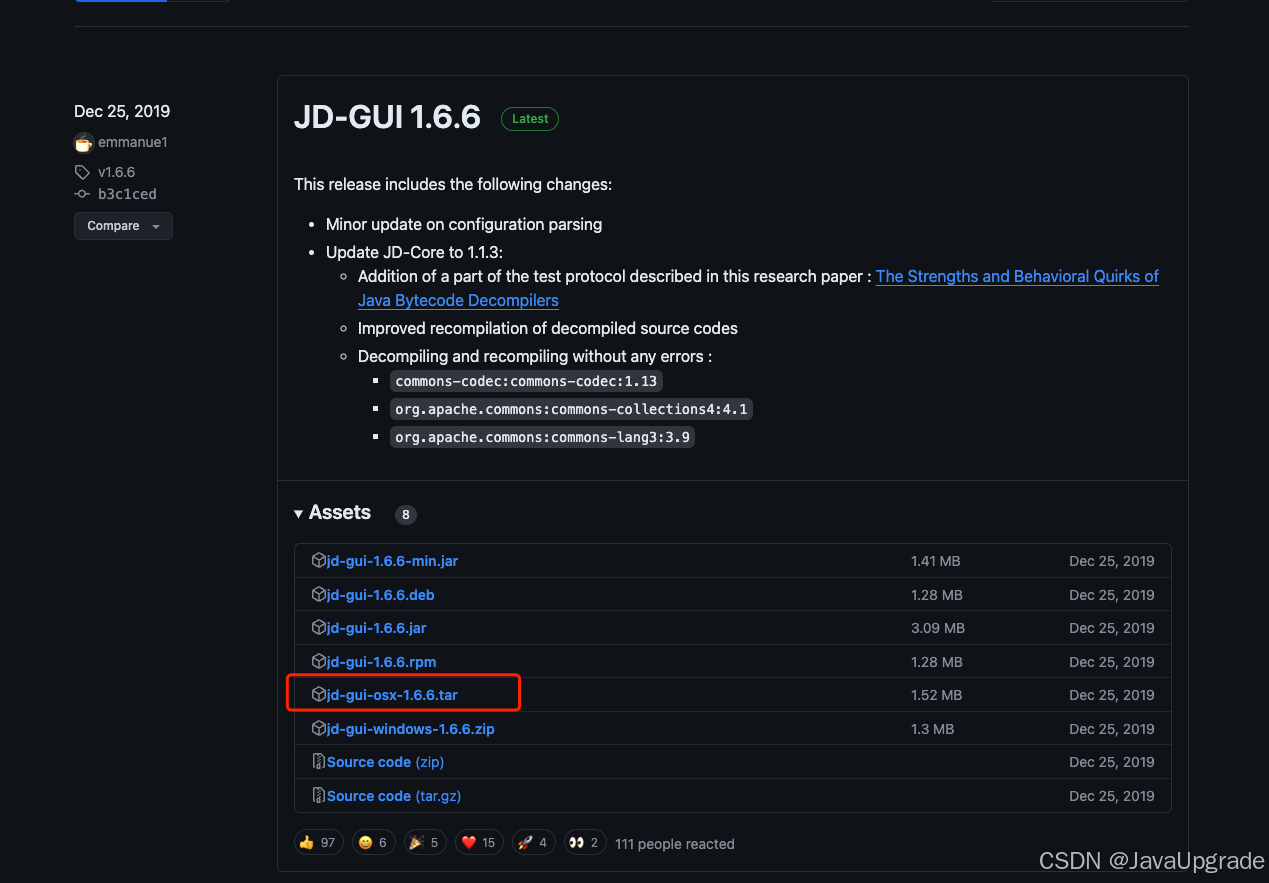
Task: Open the JD-GUI 1.6.6 release title
Action: coord(387,117)
